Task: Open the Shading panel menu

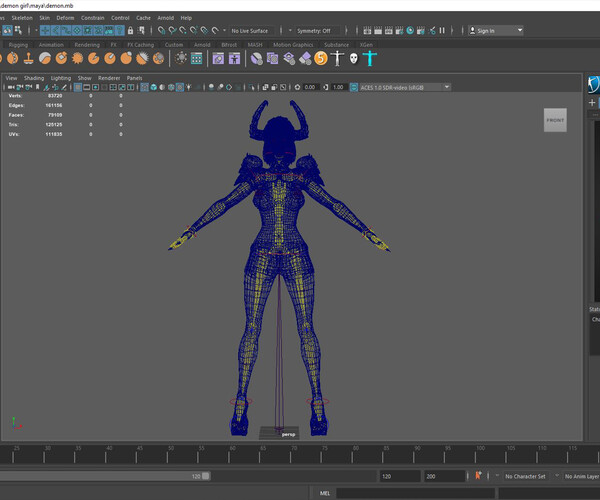Action: click(34, 78)
